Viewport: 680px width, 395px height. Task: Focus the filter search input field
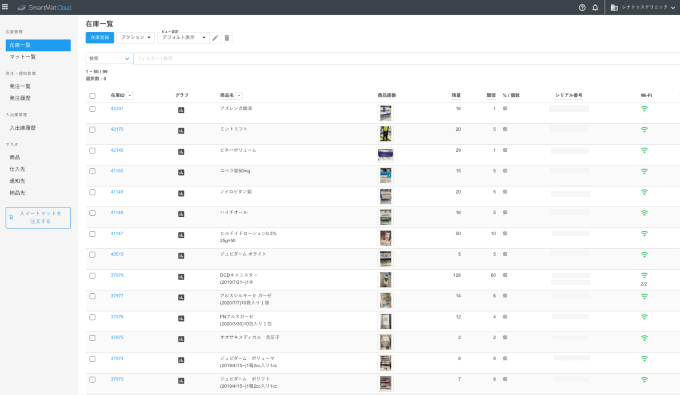tap(407, 58)
